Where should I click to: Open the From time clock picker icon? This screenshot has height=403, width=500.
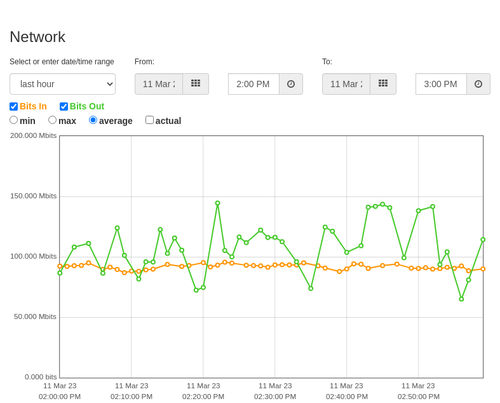point(291,84)
